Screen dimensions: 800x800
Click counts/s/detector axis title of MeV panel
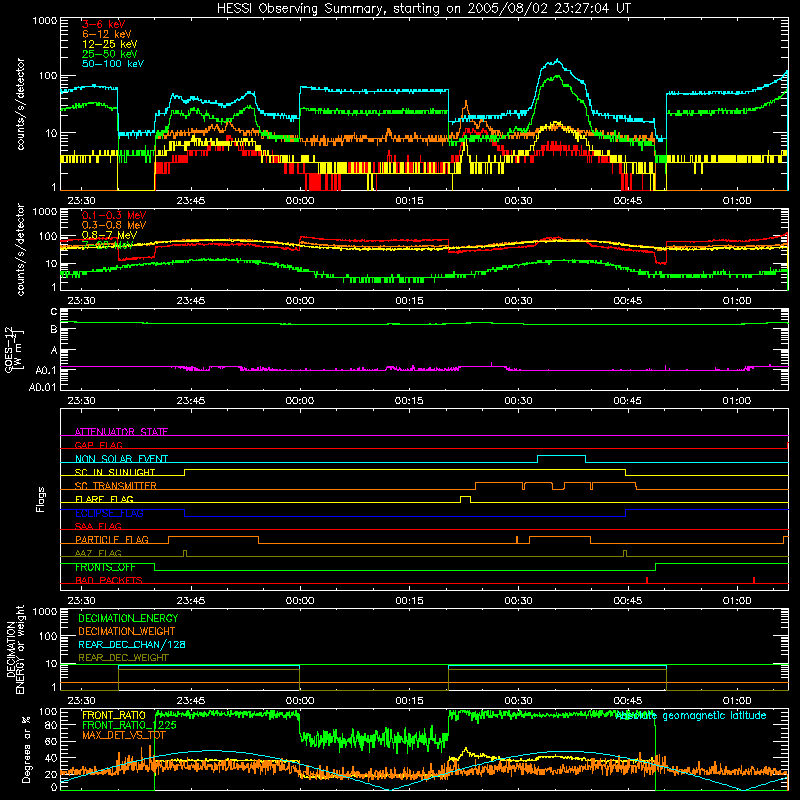point(20,249)
